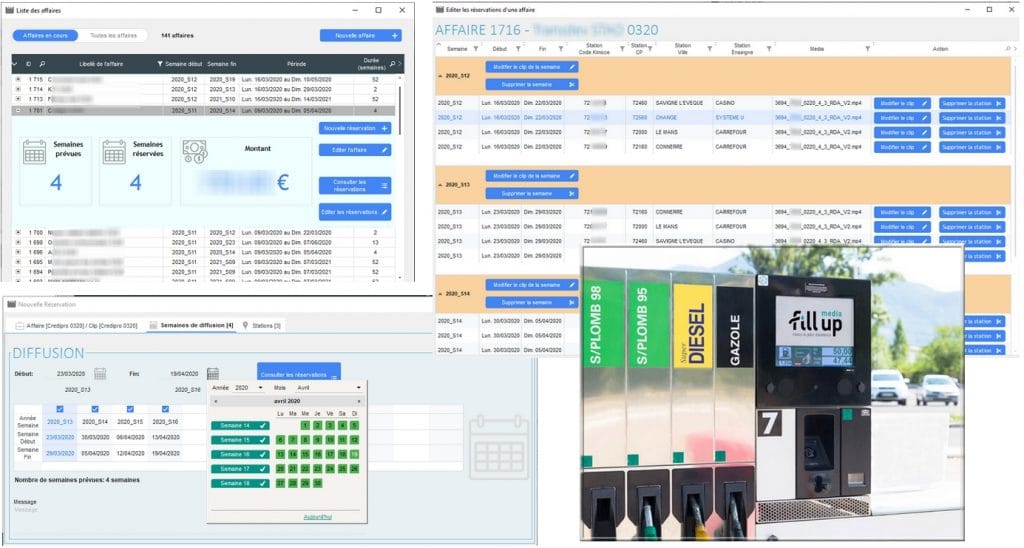Go to next month in calendar popup

tap(359, 399)
